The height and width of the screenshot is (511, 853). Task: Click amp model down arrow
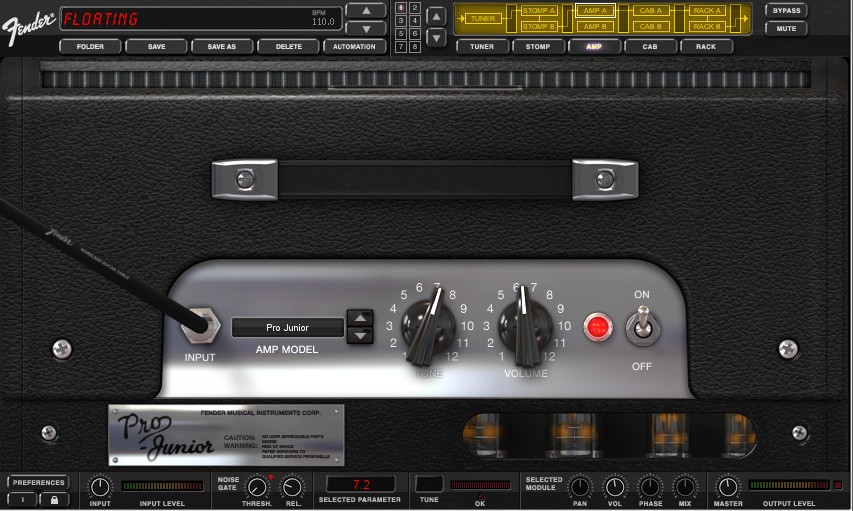click(360, 336)
